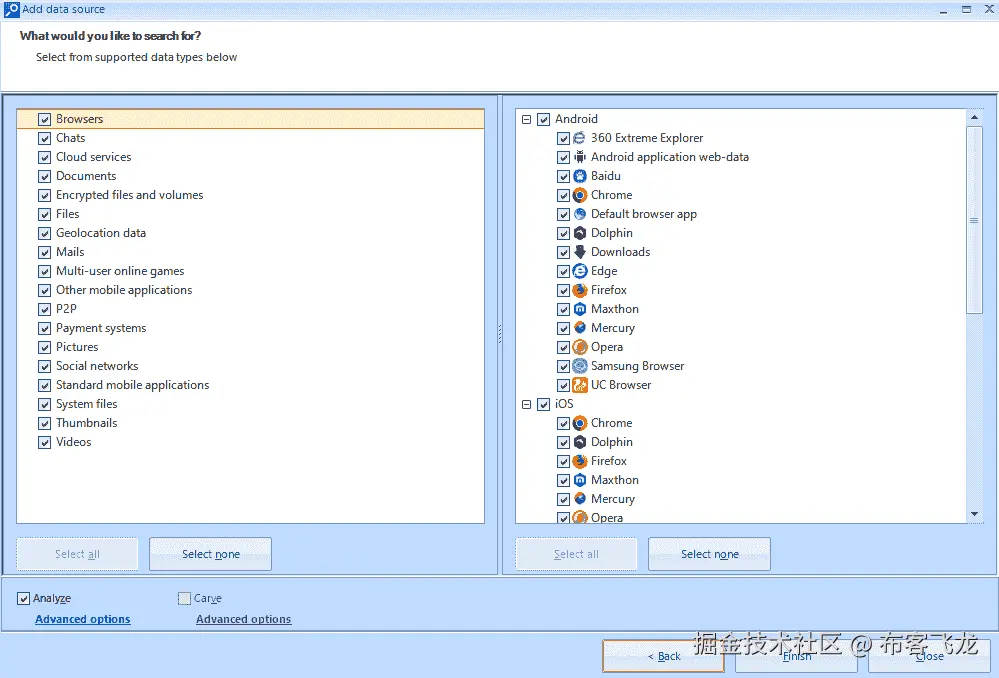Click Select none under data types list
Viewport: 999px width, 678px height.
[211, 554]
